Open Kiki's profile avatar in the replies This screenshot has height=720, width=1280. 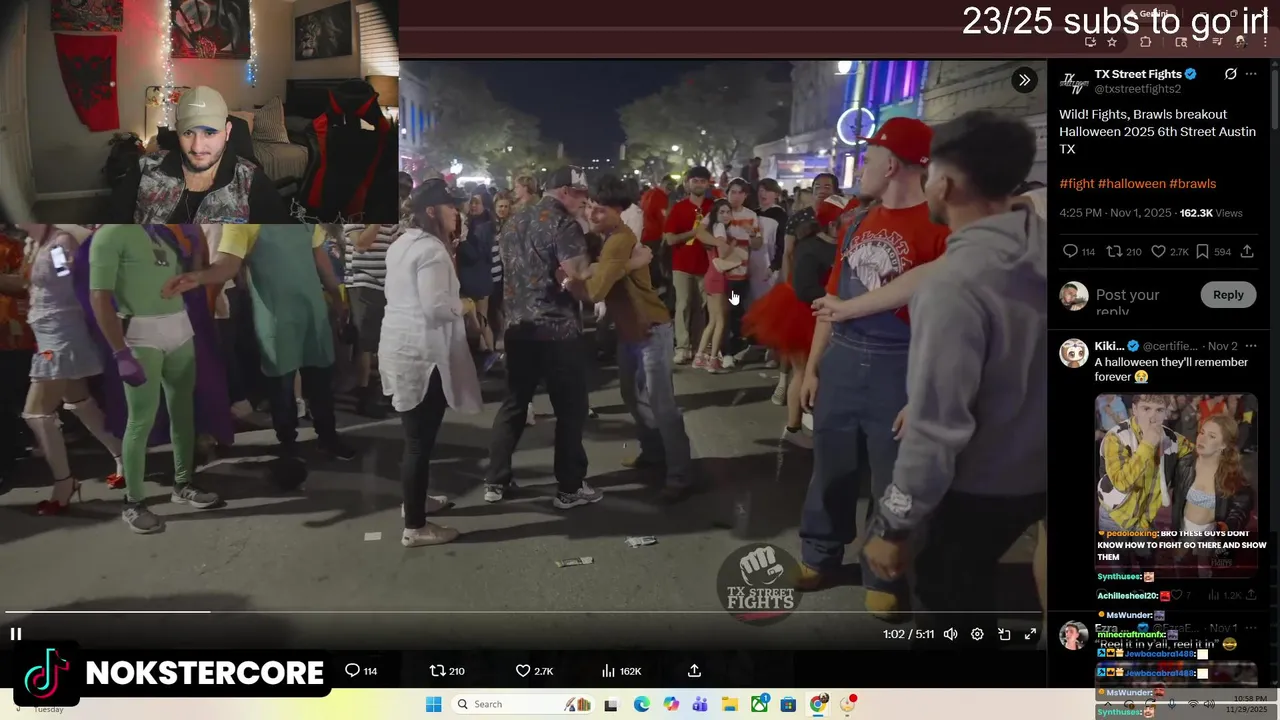click(x=1073, y=353)
